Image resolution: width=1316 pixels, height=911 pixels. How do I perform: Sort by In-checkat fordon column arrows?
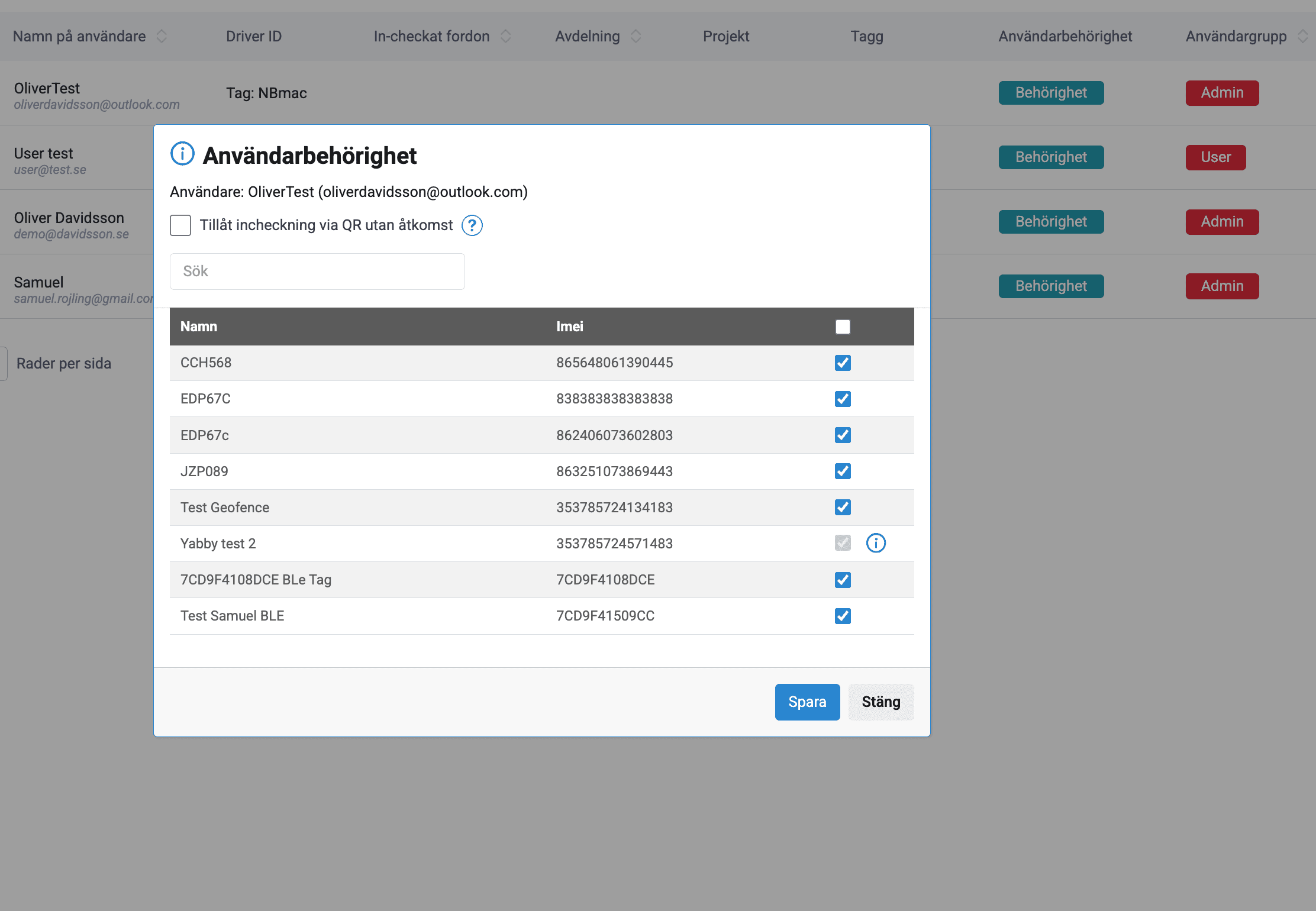point(505,37)
